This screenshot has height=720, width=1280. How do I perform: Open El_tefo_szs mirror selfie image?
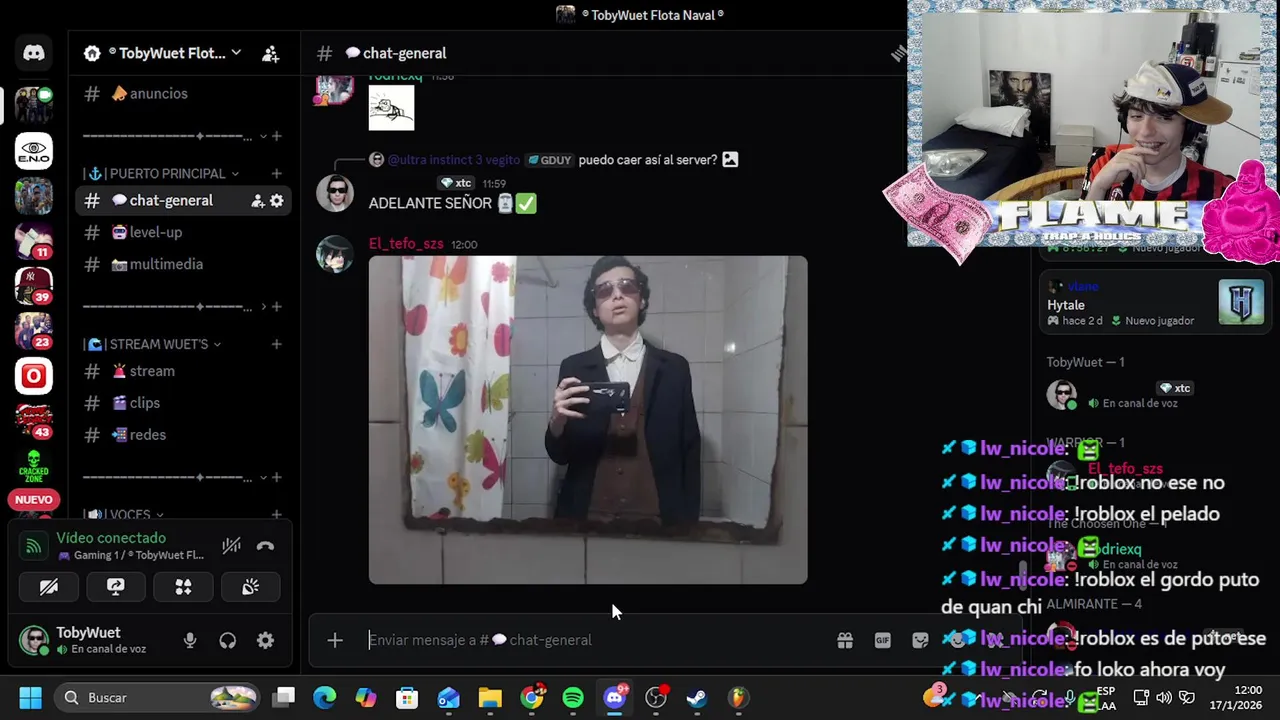point(588,420)
